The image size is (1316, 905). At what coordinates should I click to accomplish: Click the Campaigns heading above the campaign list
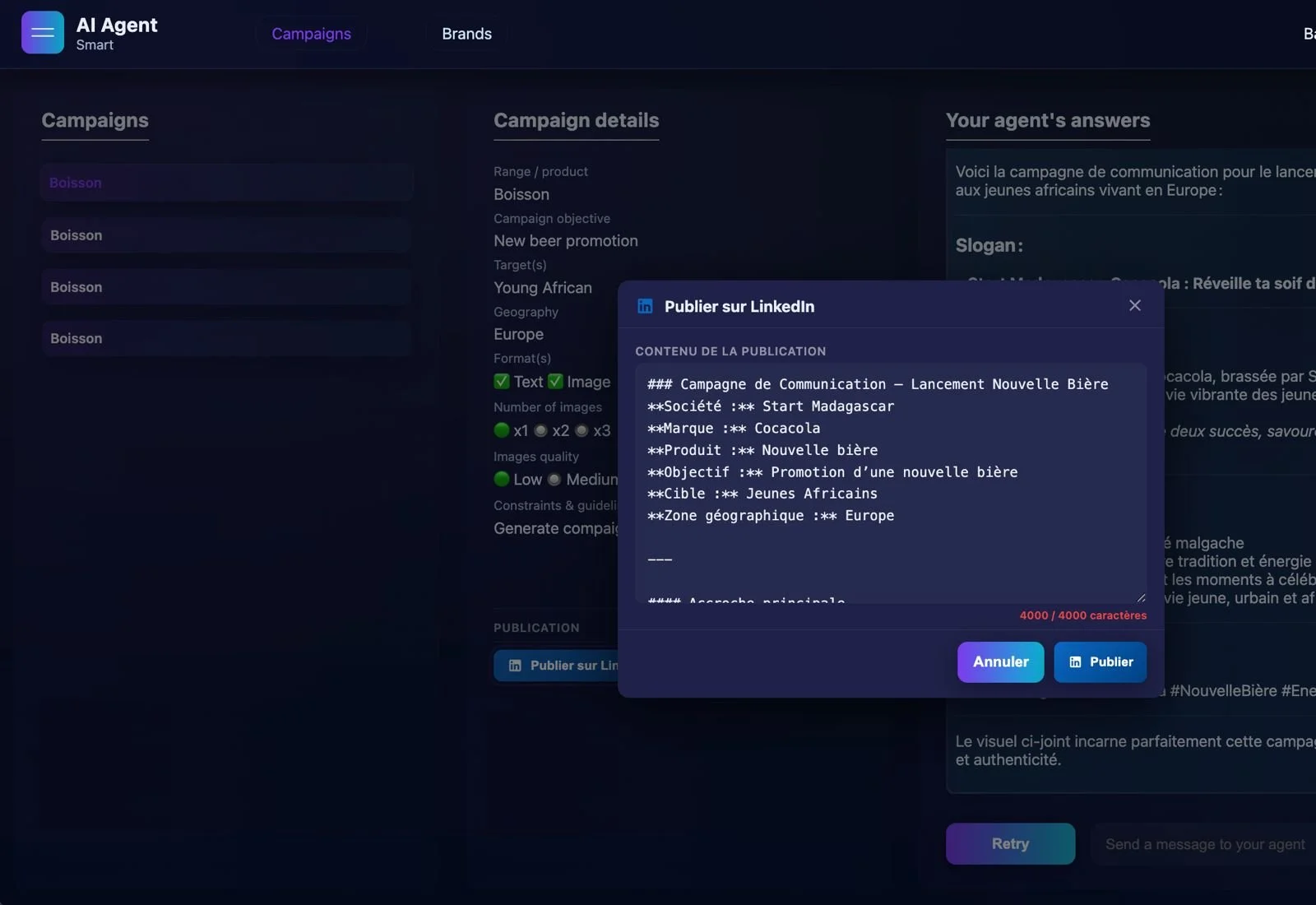pyautogui.click(x=95, y=120)
